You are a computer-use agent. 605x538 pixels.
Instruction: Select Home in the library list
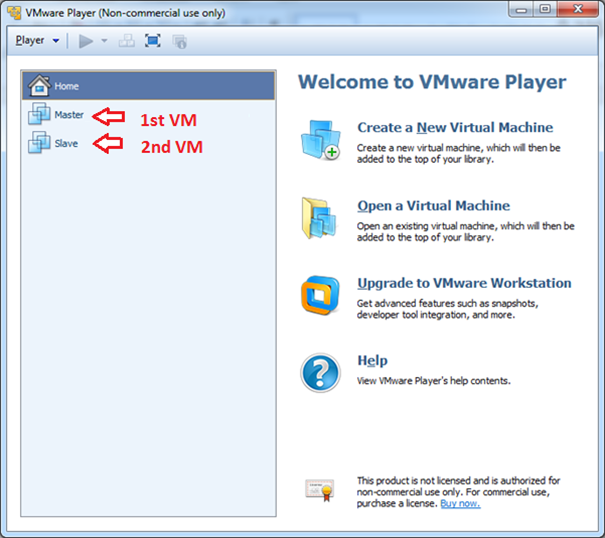[149, 85]
